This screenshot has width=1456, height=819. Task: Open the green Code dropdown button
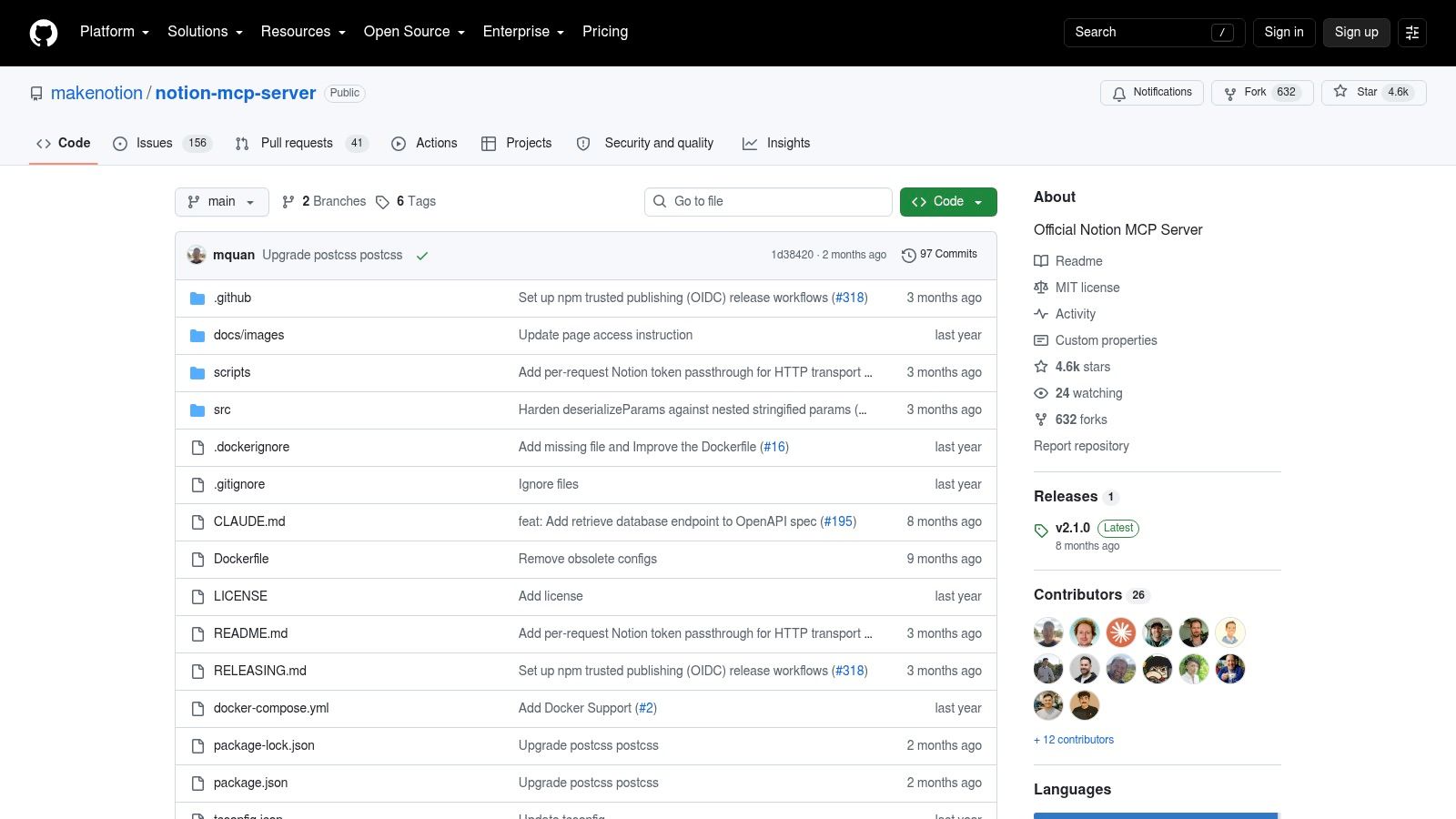pos(948,202)
